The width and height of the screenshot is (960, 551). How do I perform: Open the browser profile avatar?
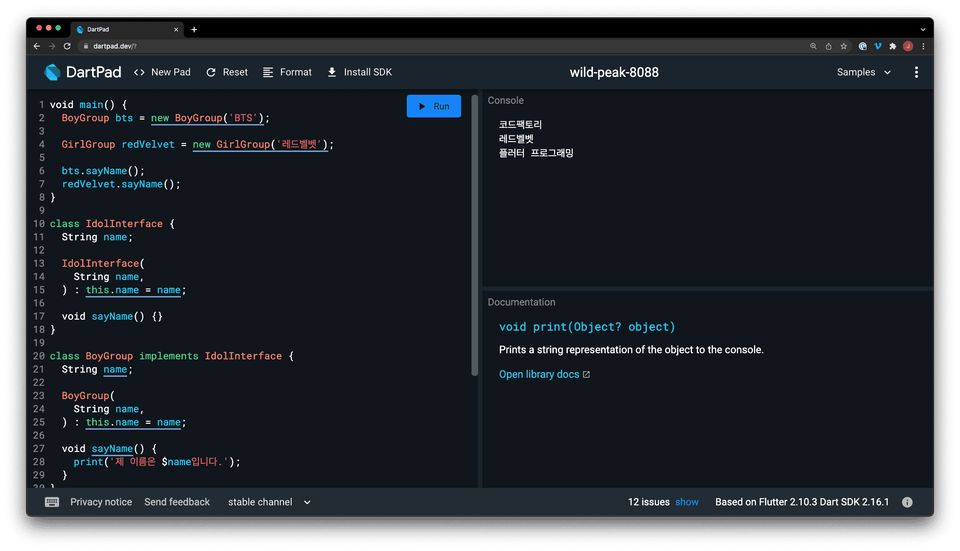[x=908, y=46]
